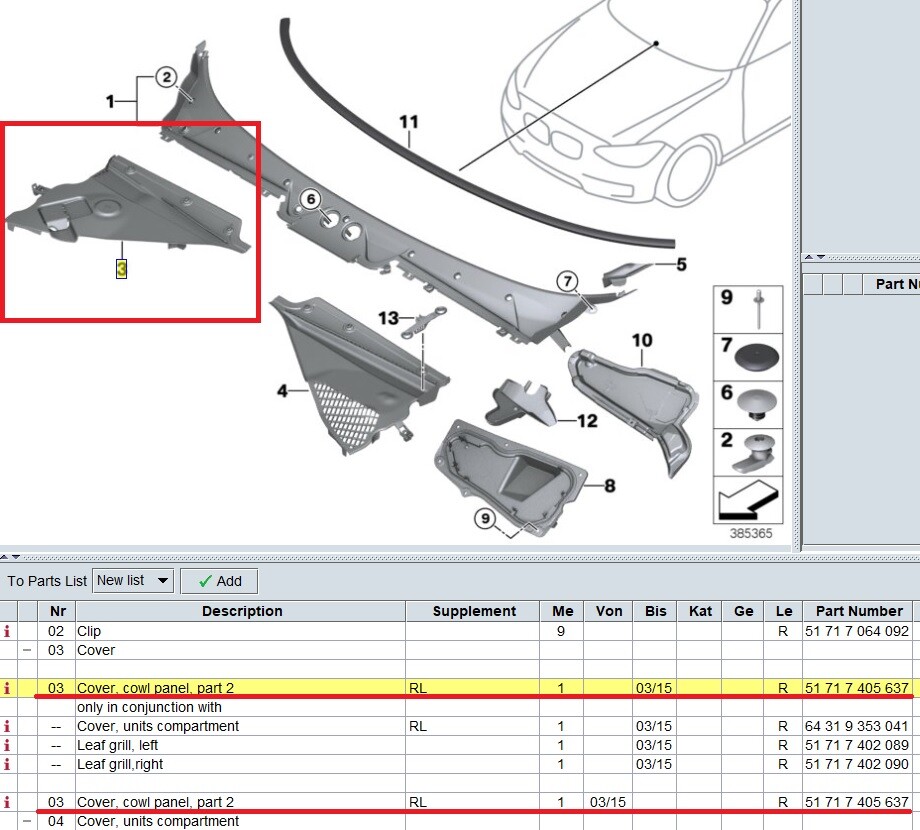Viewport: 920px width, 830px height.
Task: Select highlighted Cover, cowl panel, part 2 row
Action: coord(456,687)
